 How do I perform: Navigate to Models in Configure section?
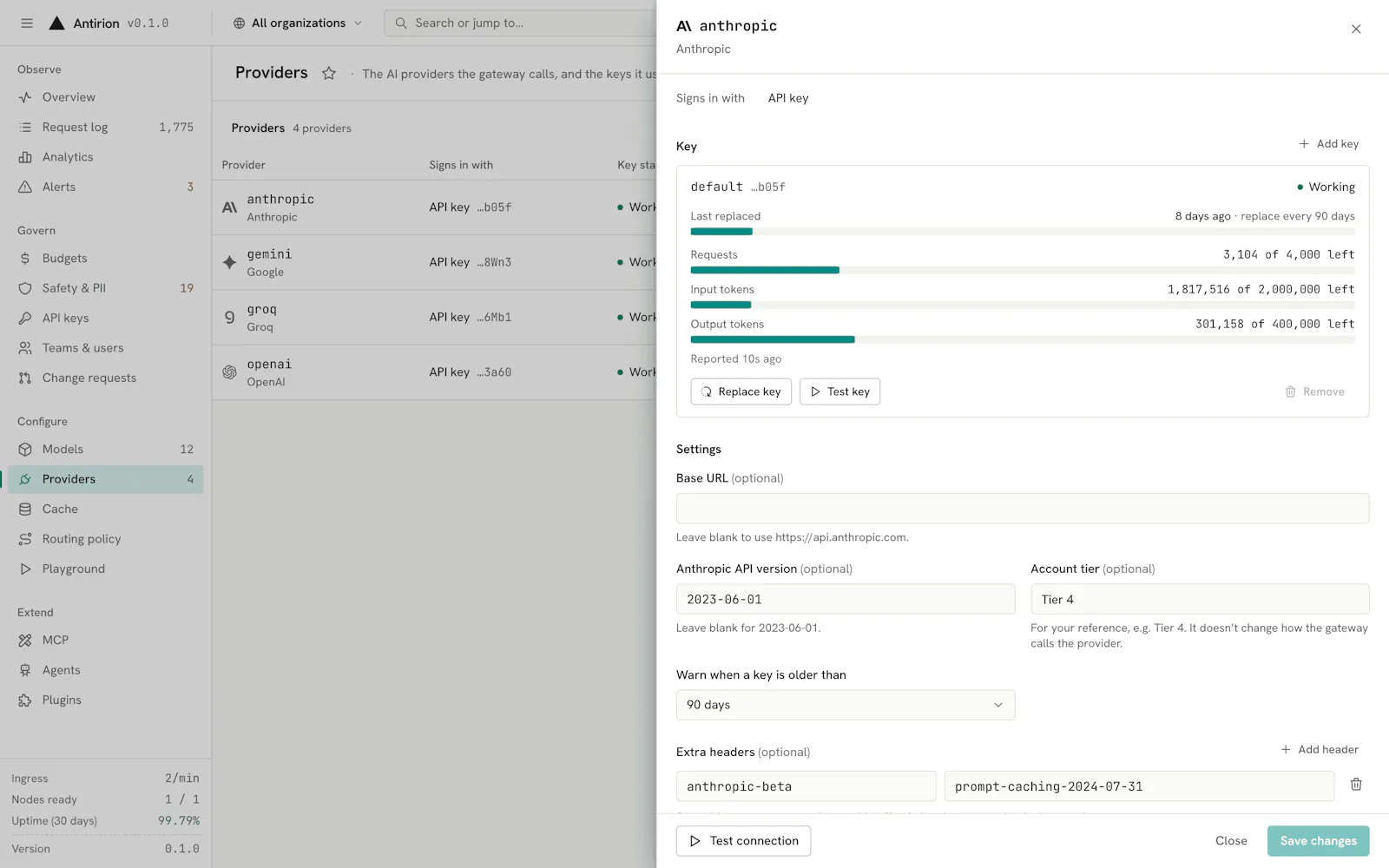(106, 450)
